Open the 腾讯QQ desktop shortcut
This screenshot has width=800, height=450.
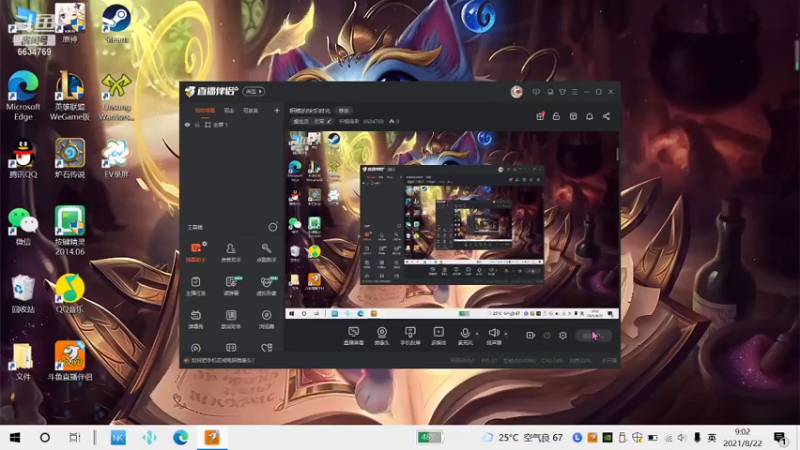click(x=23, y=158)
